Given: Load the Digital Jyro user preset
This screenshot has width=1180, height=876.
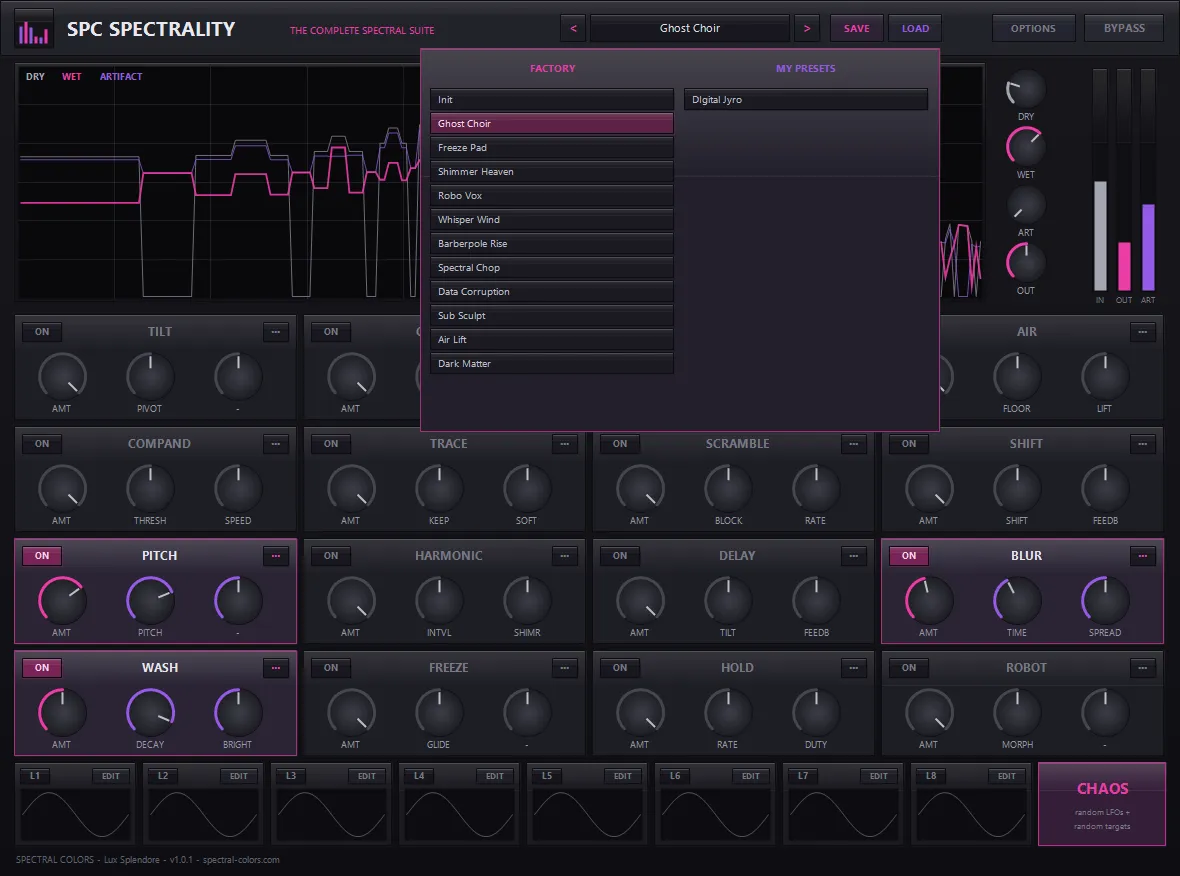Looking at the screenshot, I should [806, 100].
